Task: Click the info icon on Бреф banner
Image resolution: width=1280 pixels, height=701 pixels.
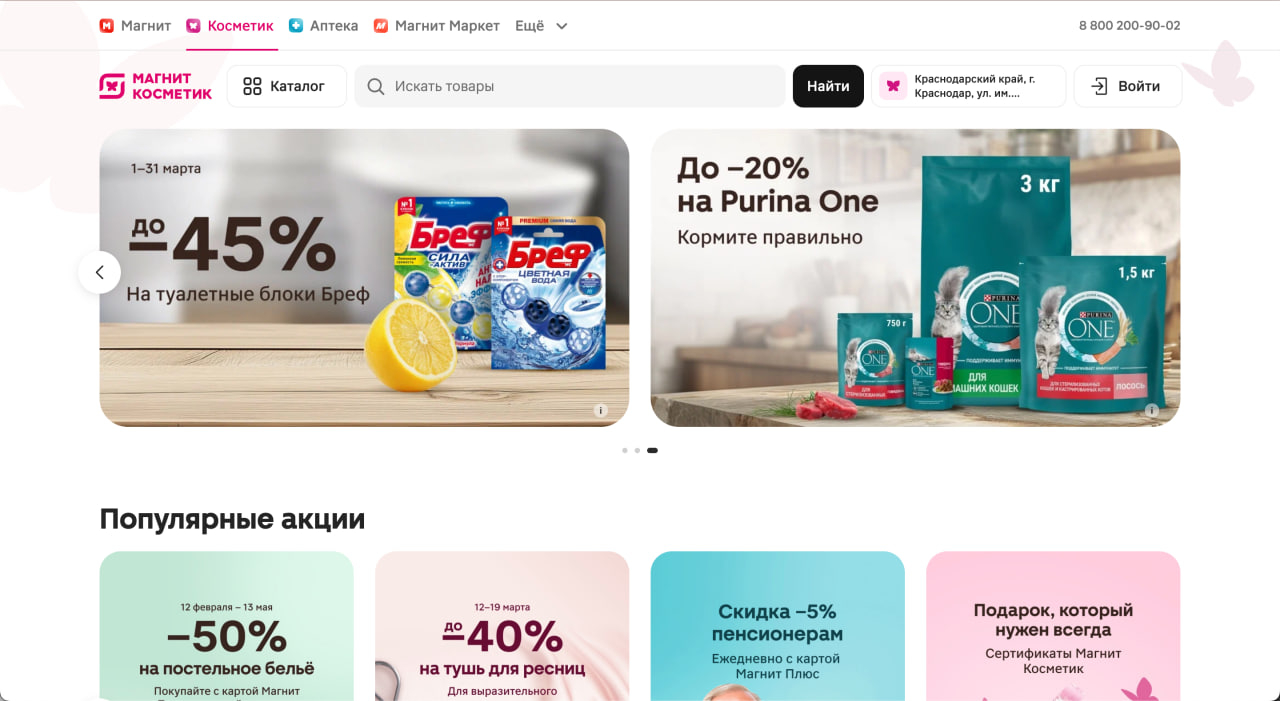Action: pos(600,410)
